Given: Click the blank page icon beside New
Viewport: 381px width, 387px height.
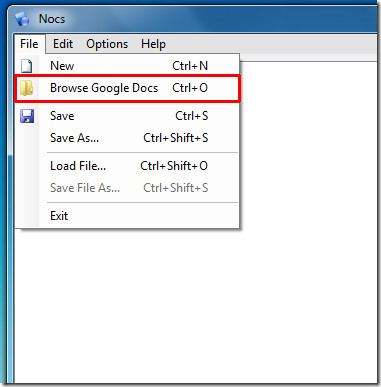Looking at the screenshot, I should 27,66.
